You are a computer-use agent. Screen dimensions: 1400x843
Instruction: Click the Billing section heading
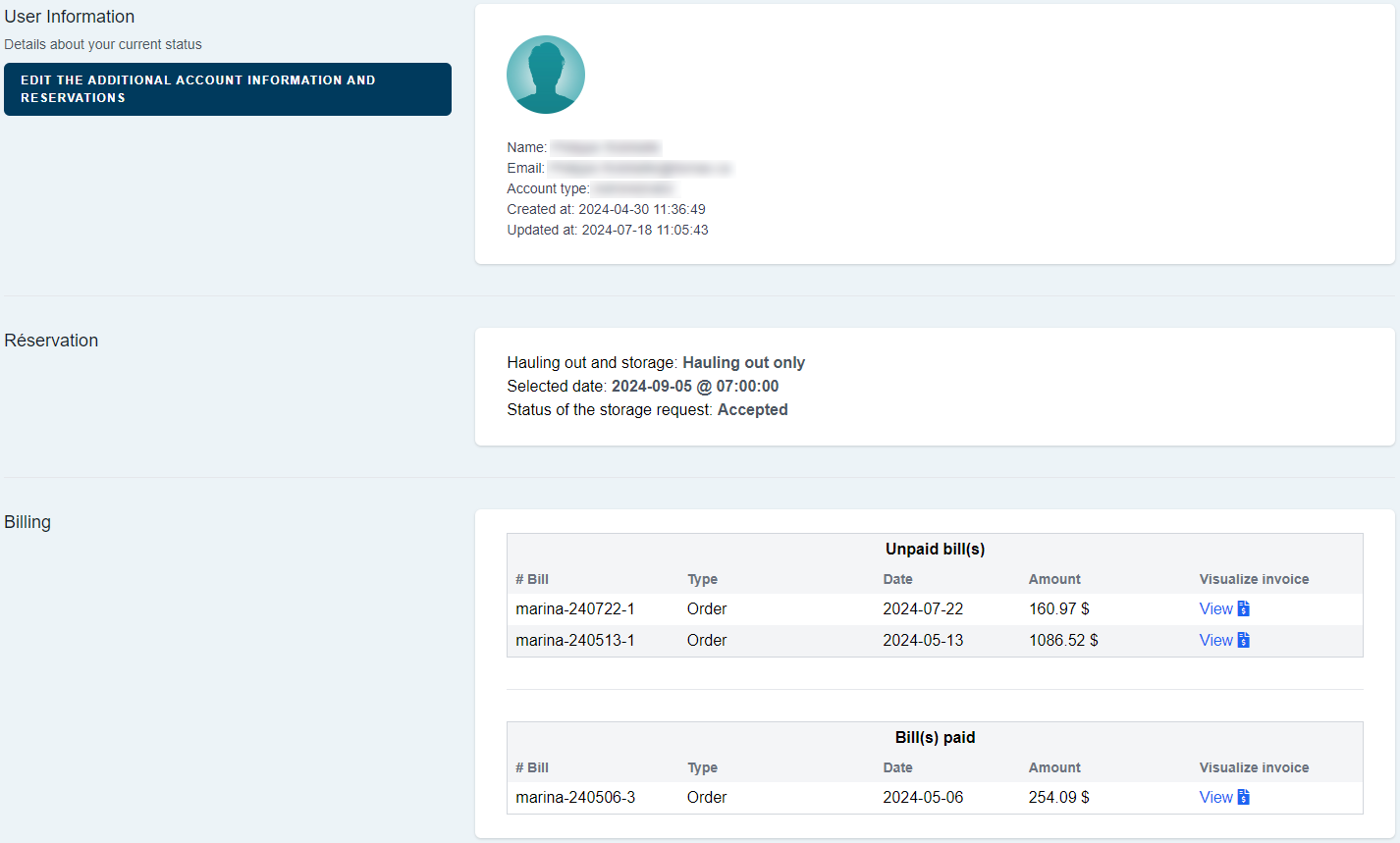(27, 522)
